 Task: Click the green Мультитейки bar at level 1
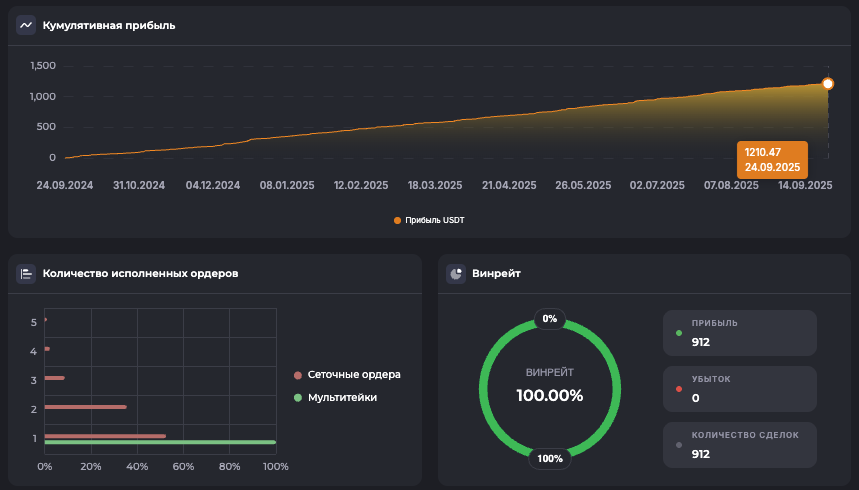pos(160,442)
